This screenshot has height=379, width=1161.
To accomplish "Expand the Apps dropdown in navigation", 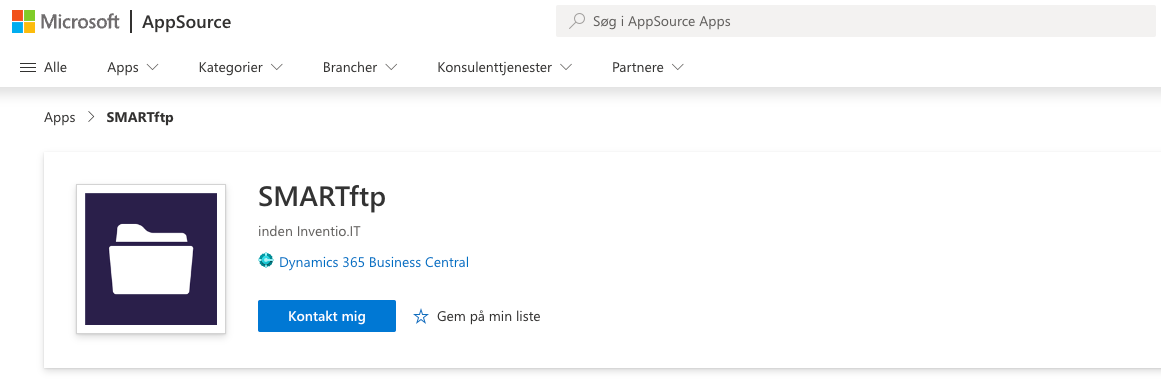I will (133, 67).
